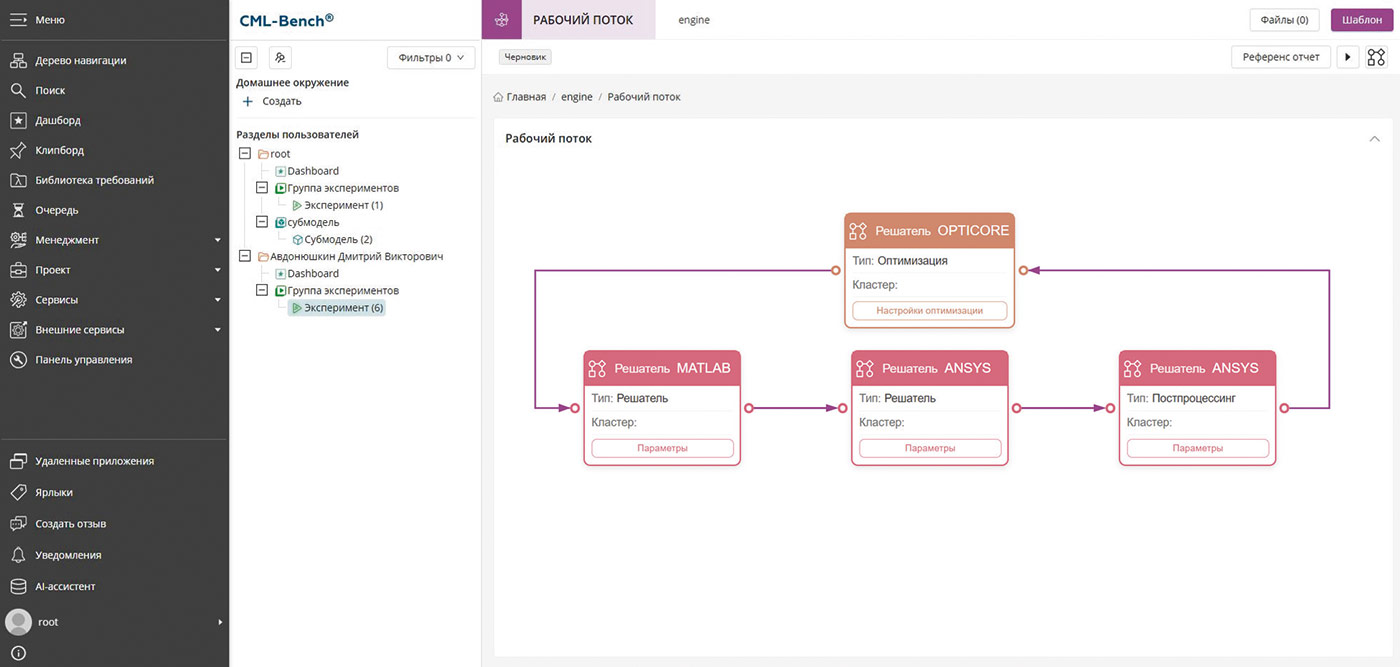Open the AI-ассистент sidebar icon
The width and height of the screenshot is (1400, 667).
tap(17, 586)
